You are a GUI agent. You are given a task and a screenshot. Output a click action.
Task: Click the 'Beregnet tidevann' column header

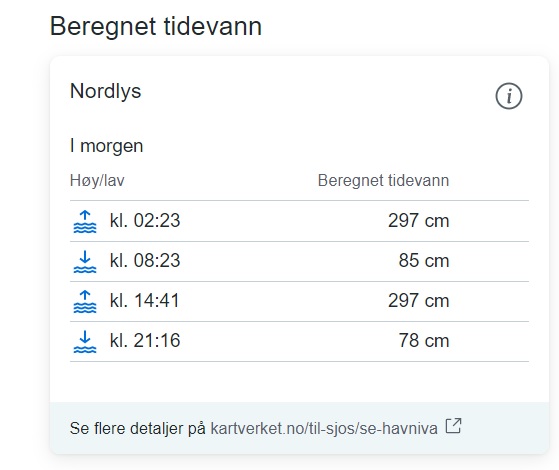click(383, 180)
